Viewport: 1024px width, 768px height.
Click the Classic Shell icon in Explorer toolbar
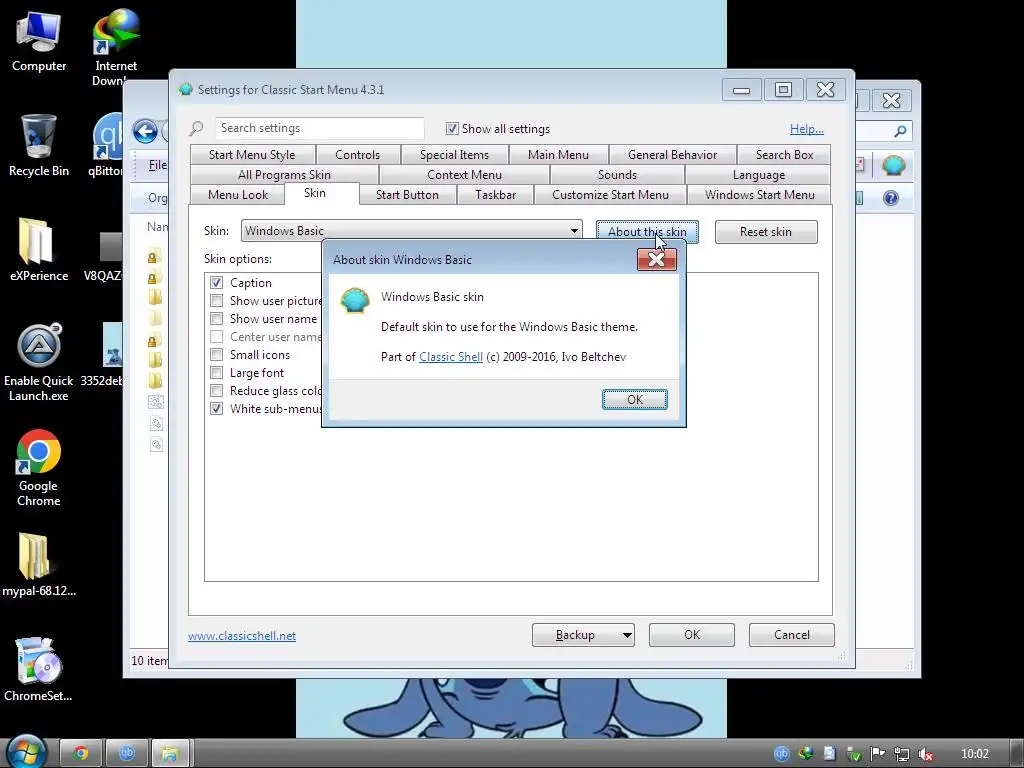click(x=893, y=165)
